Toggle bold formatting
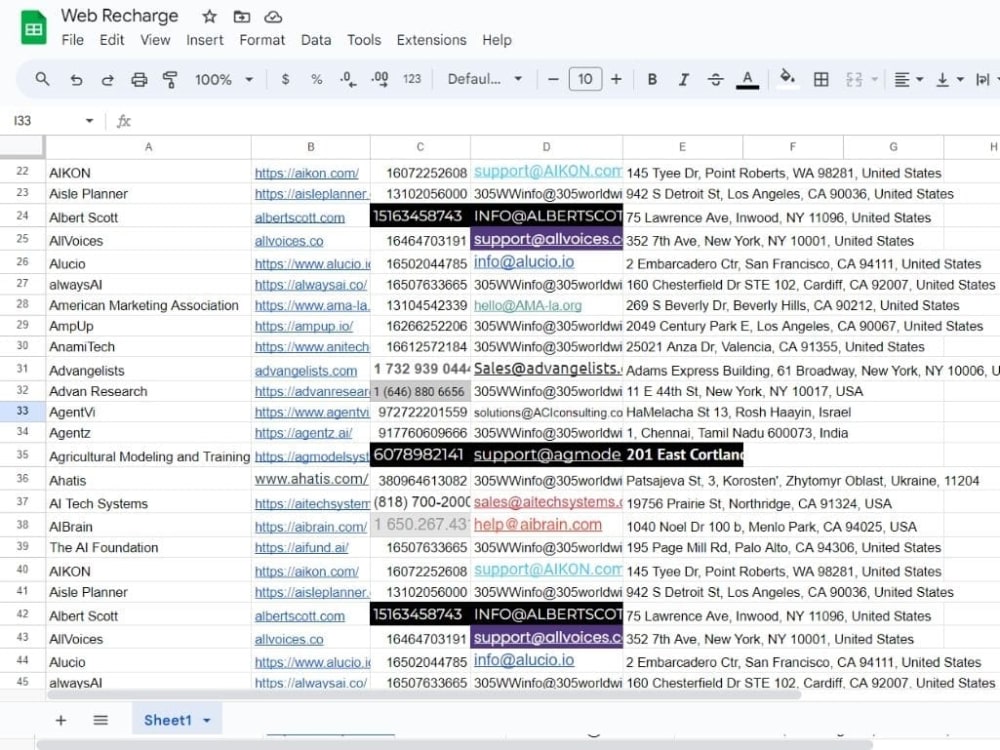The width and height of the screenshot is (1000, 750). point(652,79)
